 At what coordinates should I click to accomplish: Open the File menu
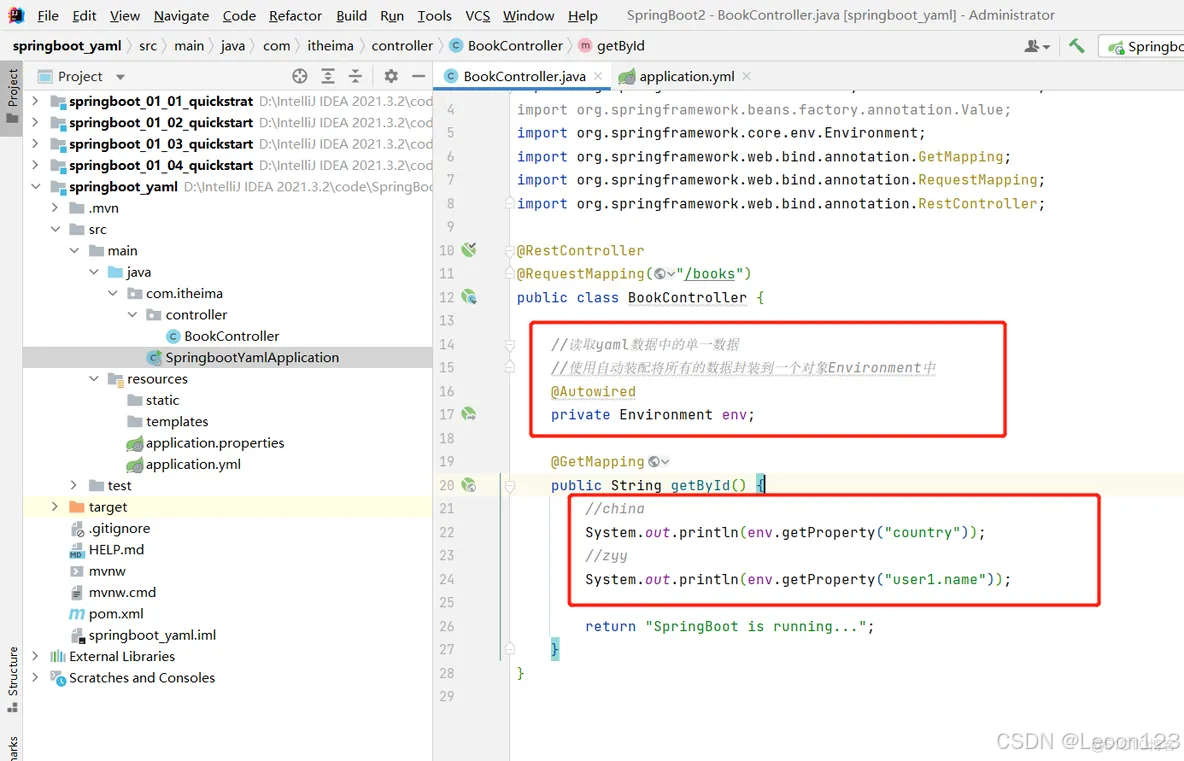pos(48,16)
